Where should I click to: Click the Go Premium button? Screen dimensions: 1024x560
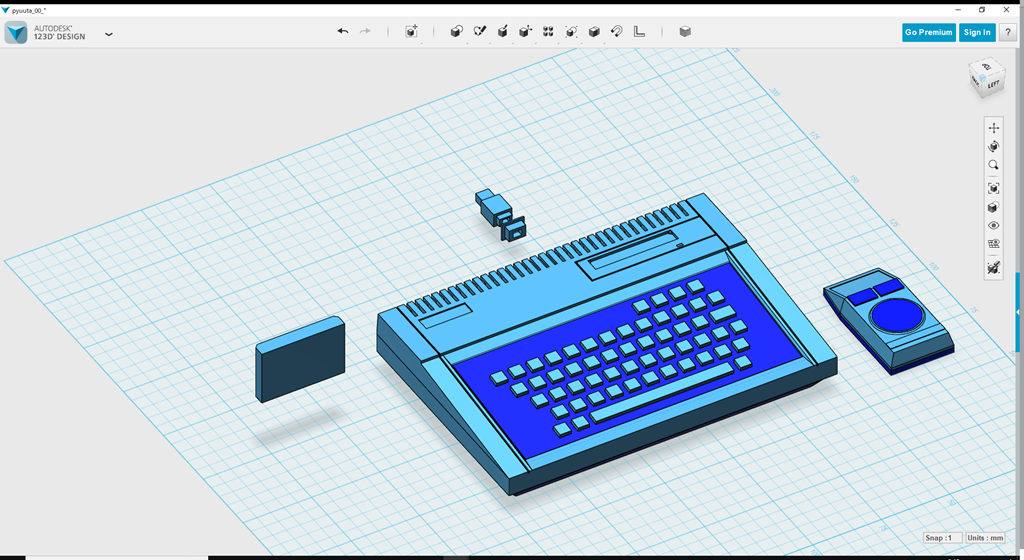[x=928, y=32]
